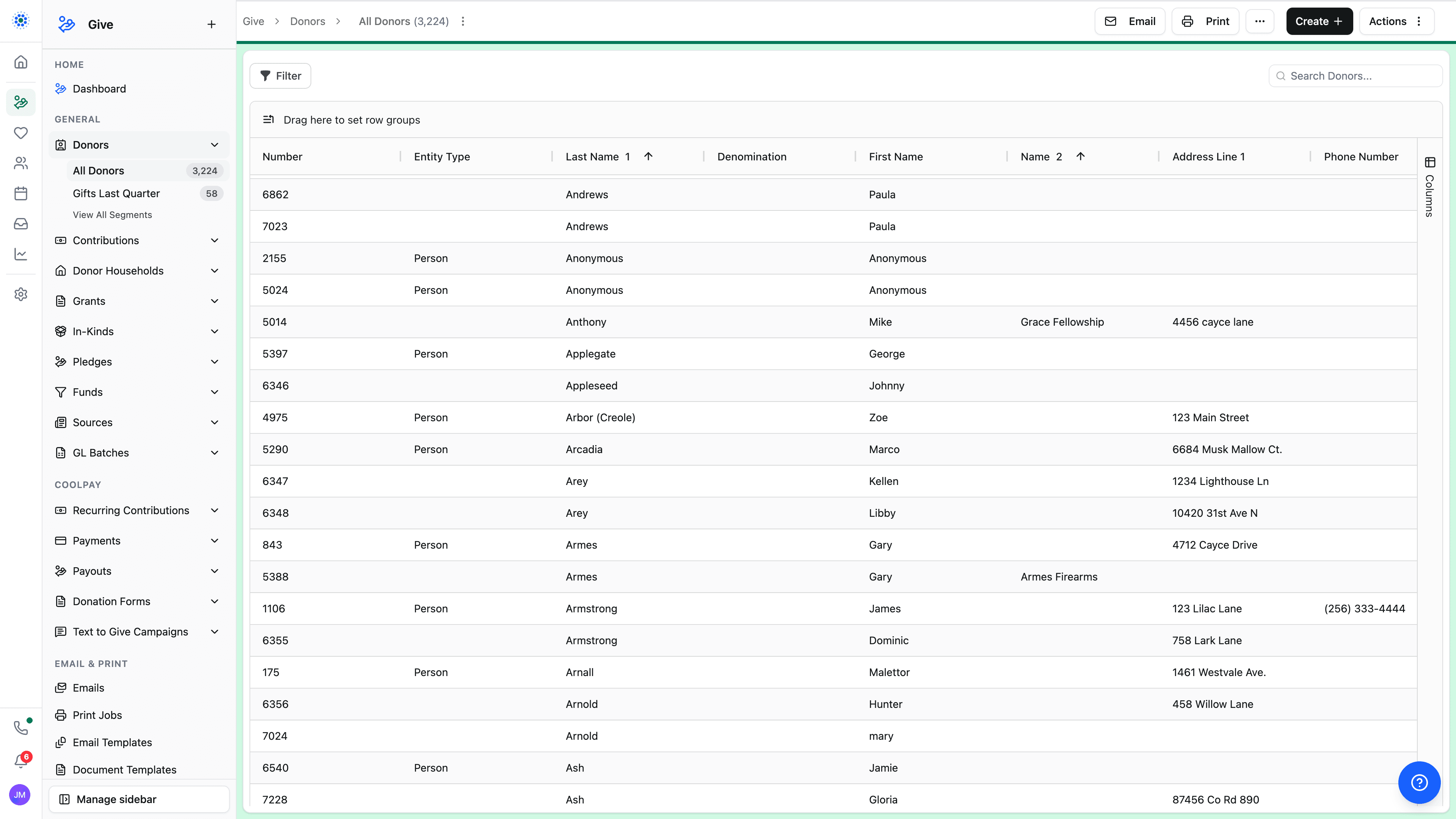Expand the Funds section
Screen dimensions: 1456x819
215,392
